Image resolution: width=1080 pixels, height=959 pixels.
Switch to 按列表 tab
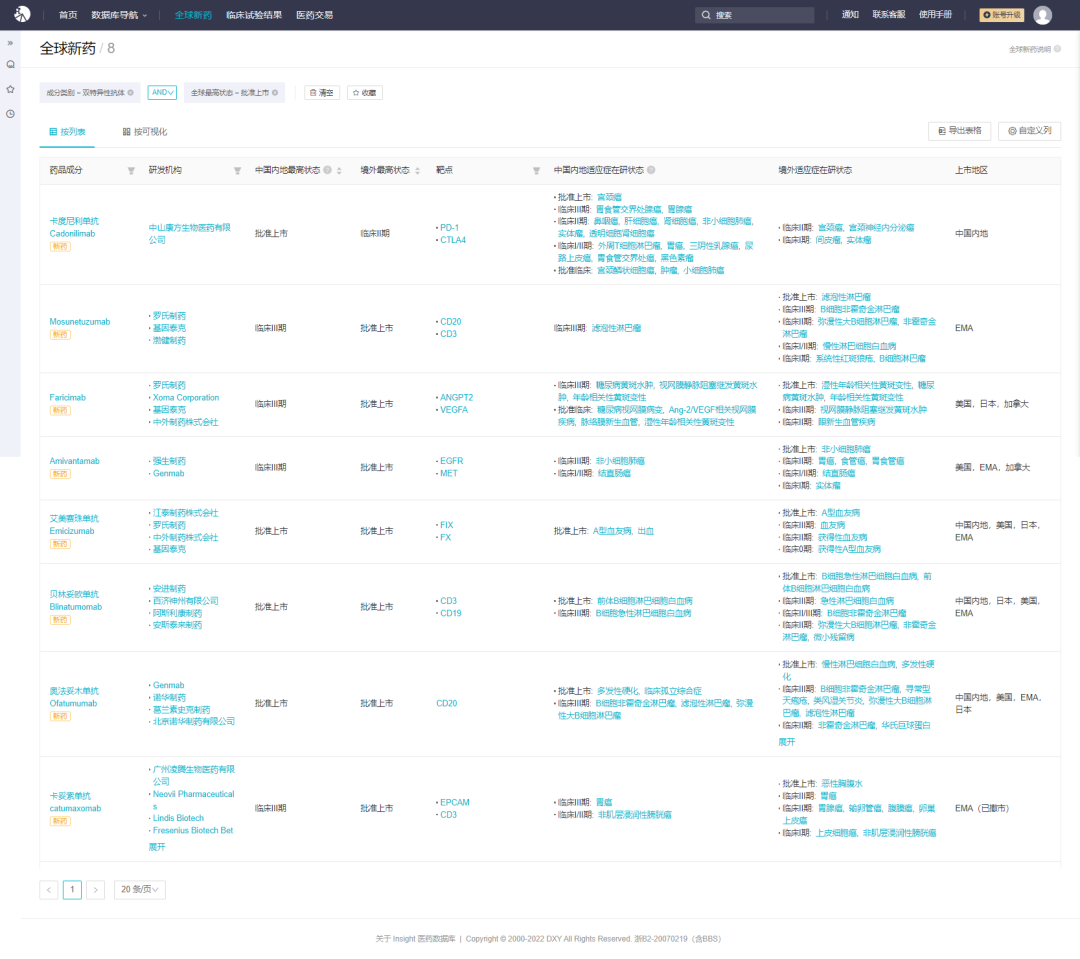click(67, 132)
